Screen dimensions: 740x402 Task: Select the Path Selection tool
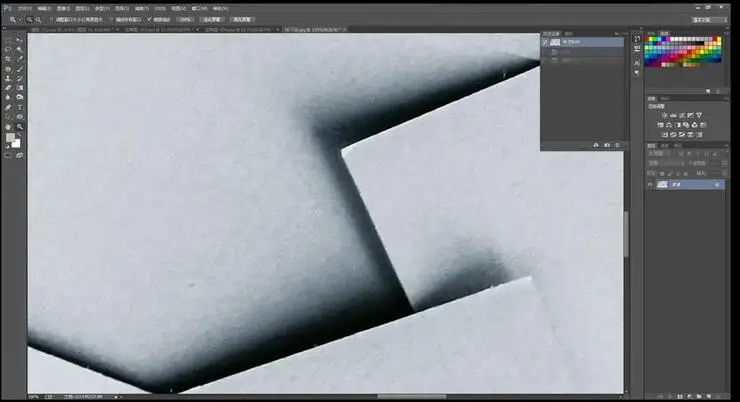click(x=8, y=117)
